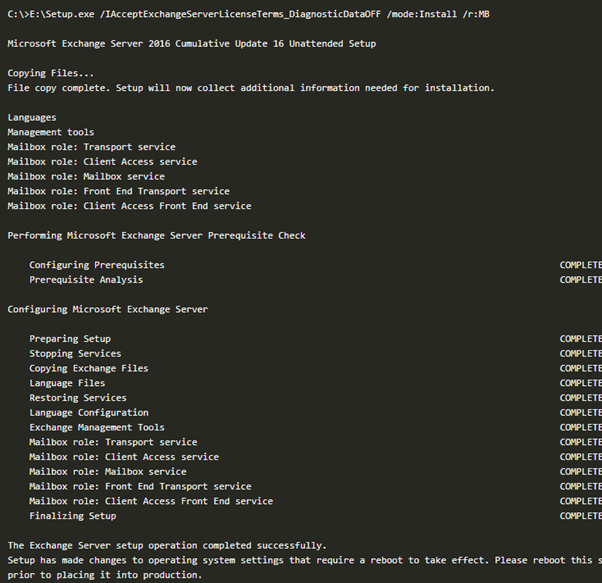602x583 pixels.
Task: Click the 'Copying Files...' line
Action: 51,73
